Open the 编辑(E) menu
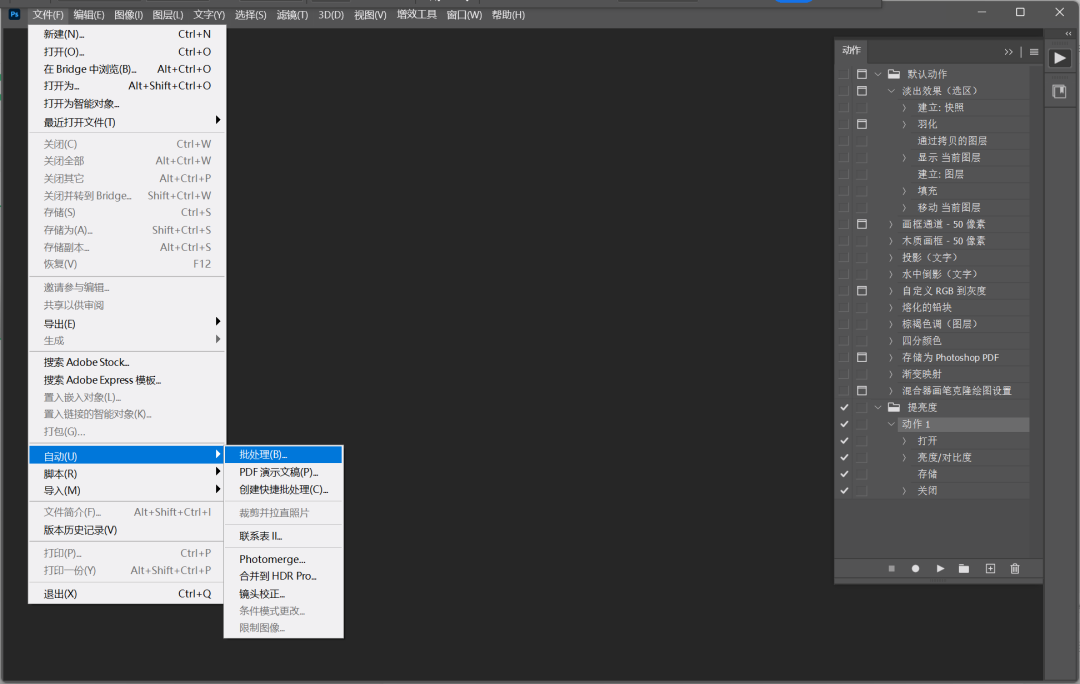 click(x=89, y=14)
